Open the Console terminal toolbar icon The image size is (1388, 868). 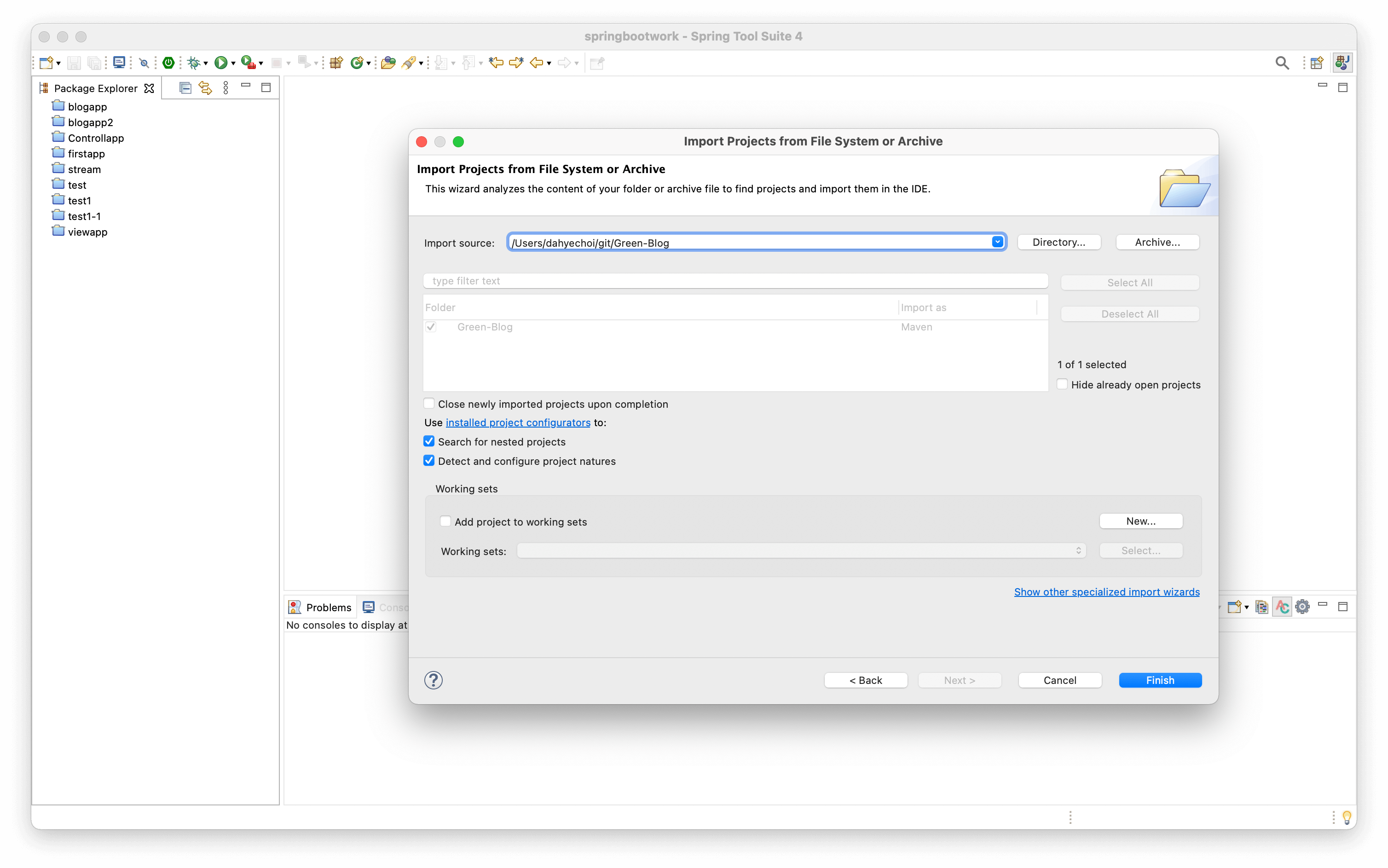(x=119, y=63)
